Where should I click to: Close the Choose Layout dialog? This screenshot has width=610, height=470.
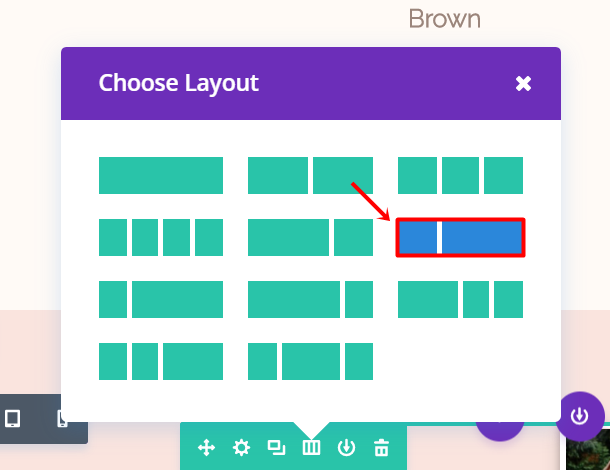[x=523, y=83]
